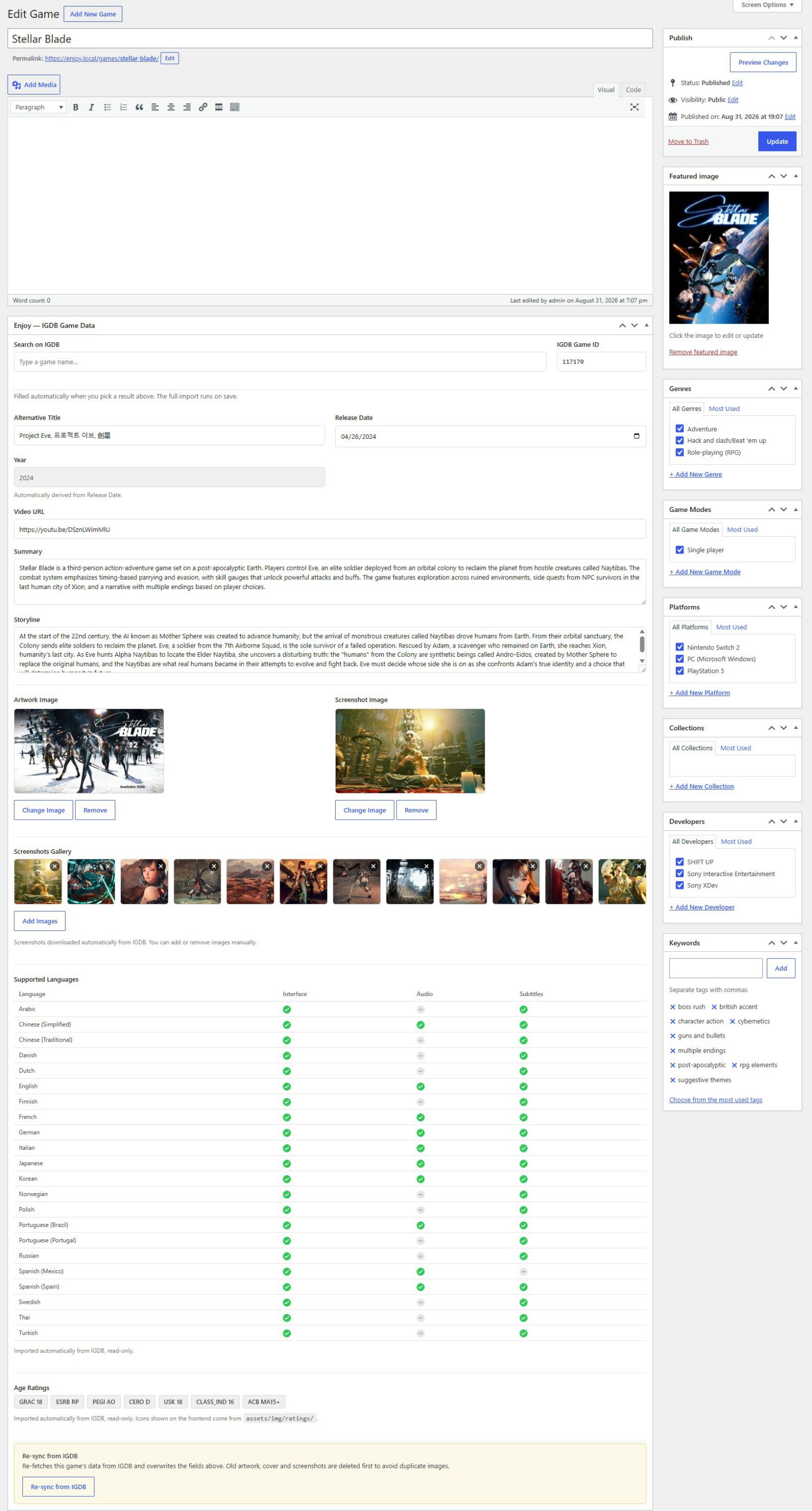Screen dimensions: 812x1511
Task: Open Add Media button
Action: (34, 85)
